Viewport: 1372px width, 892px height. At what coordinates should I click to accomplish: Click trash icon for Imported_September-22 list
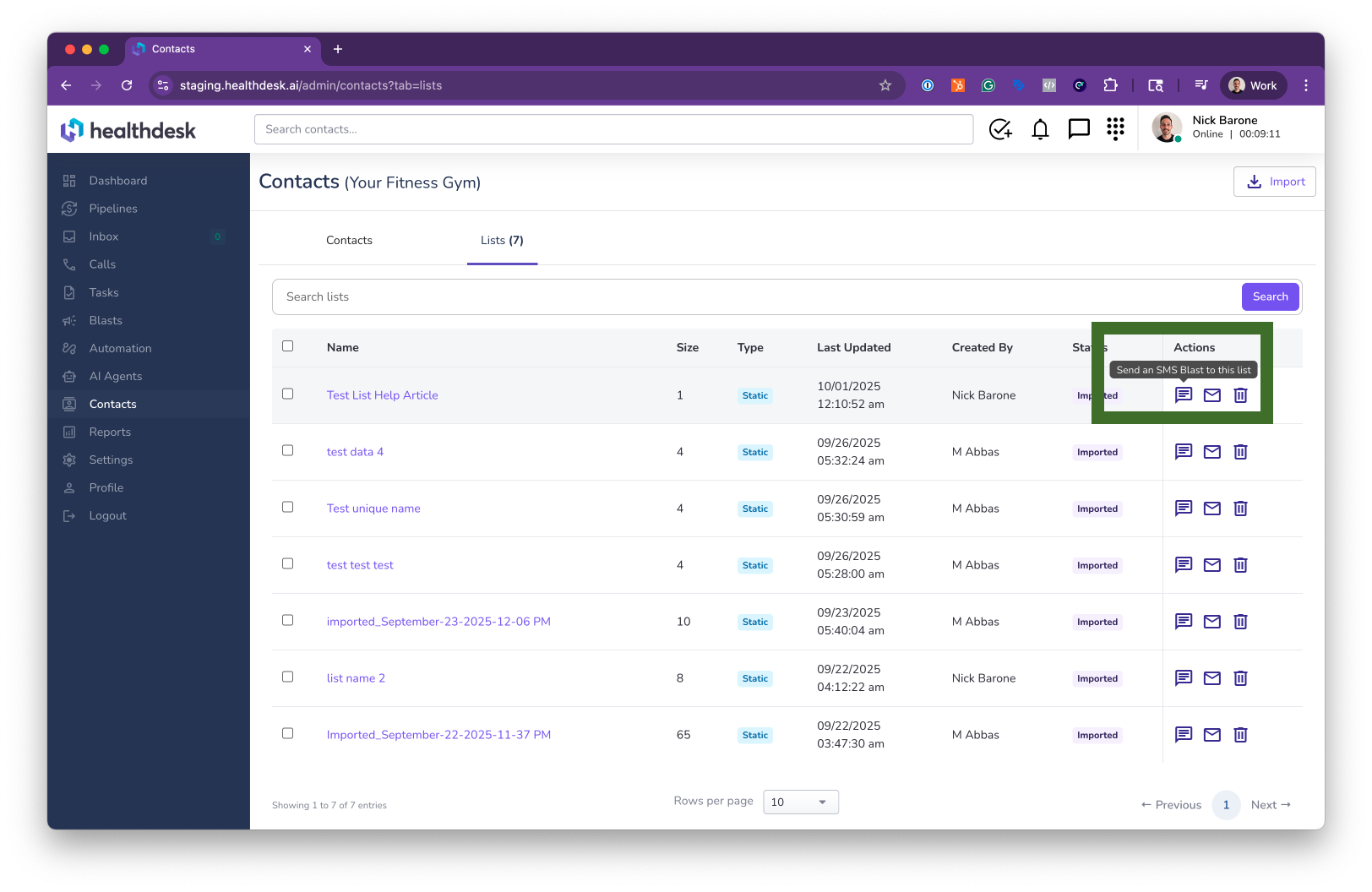point(1240,735)
